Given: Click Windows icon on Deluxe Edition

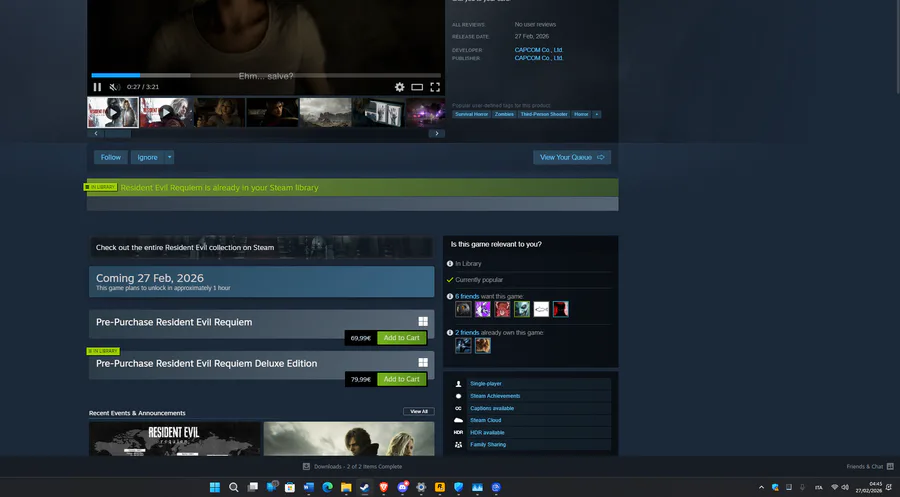Looking at the screenshot, I should click(423, 363).
